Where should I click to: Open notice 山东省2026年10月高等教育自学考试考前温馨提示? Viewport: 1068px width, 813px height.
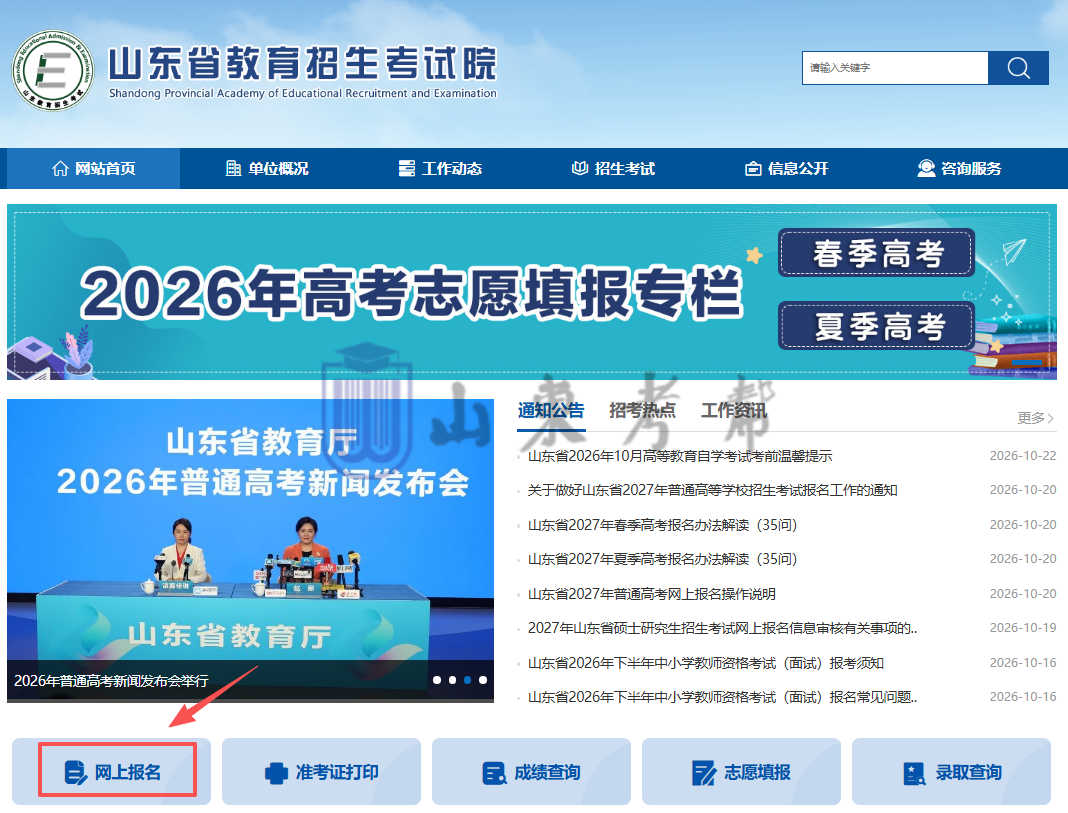coord(680,456)
